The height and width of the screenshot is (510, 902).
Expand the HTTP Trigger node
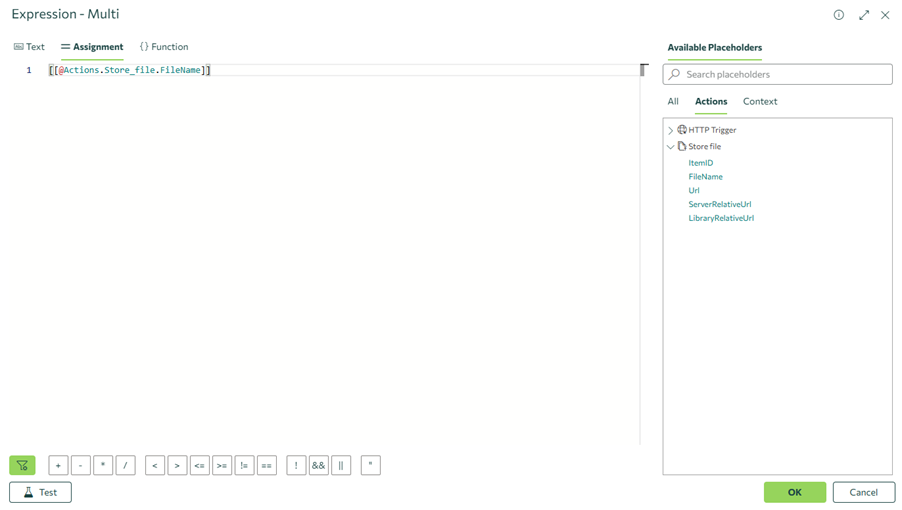click(670, 131)
